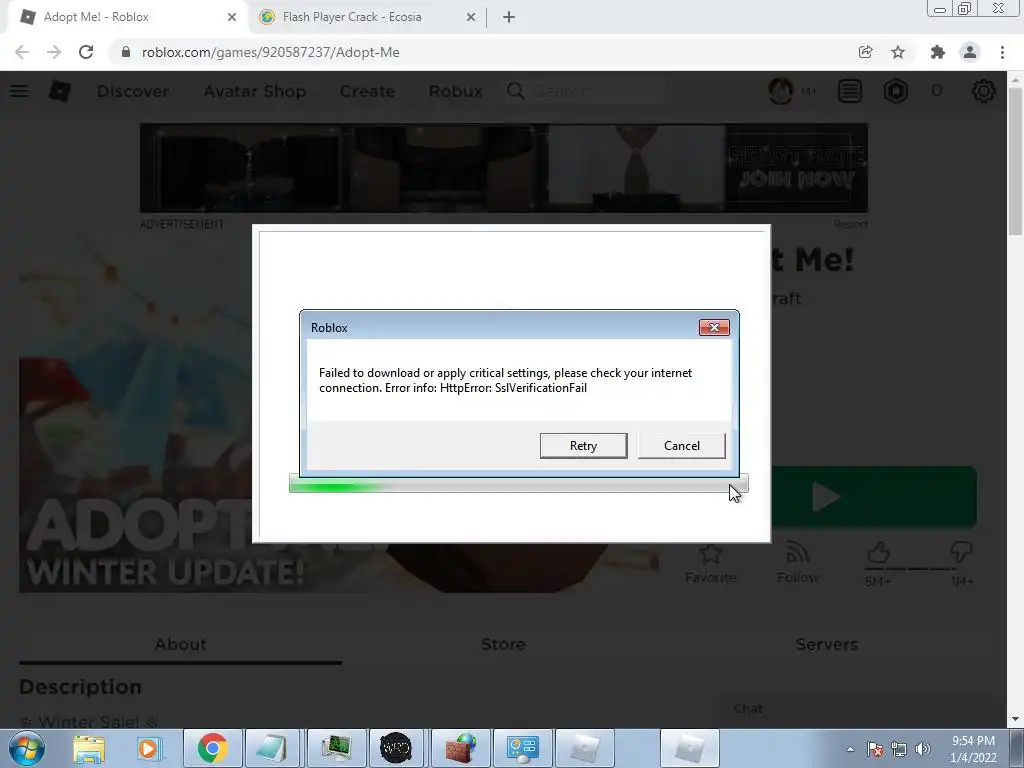Click the Roblox search field
This screenshot has height=768, width=1024.
click(x=584, y=91)
